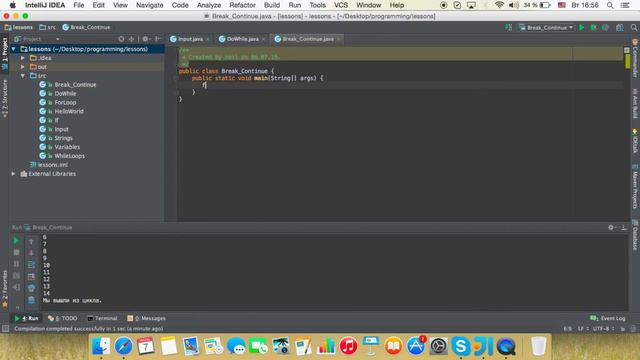Screen dimensions: 640x360
Task: Stop the process in Run panel
Action: (x=16, y=252)
